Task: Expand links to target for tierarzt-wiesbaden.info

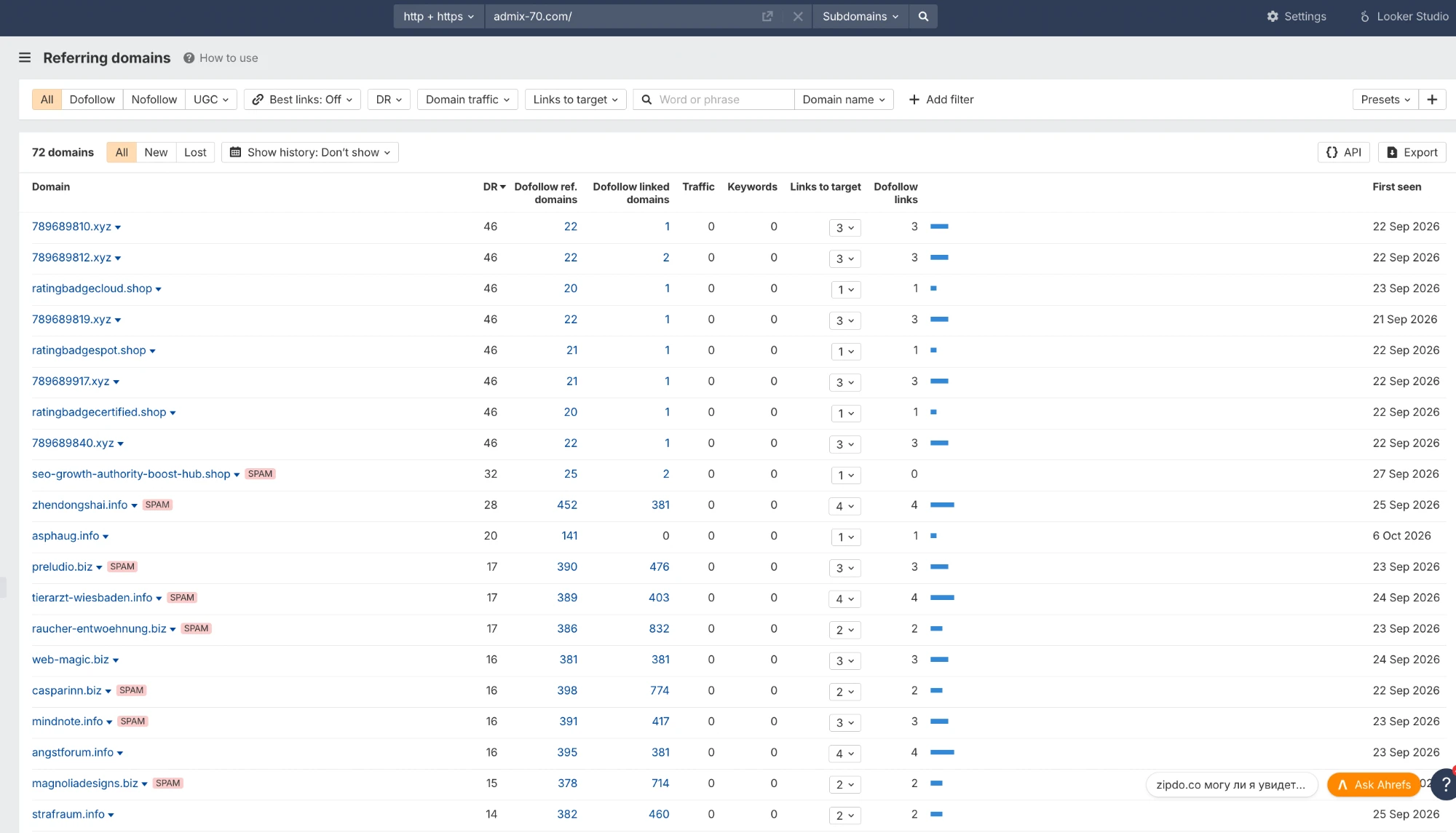Action: [x=844, y=599]
